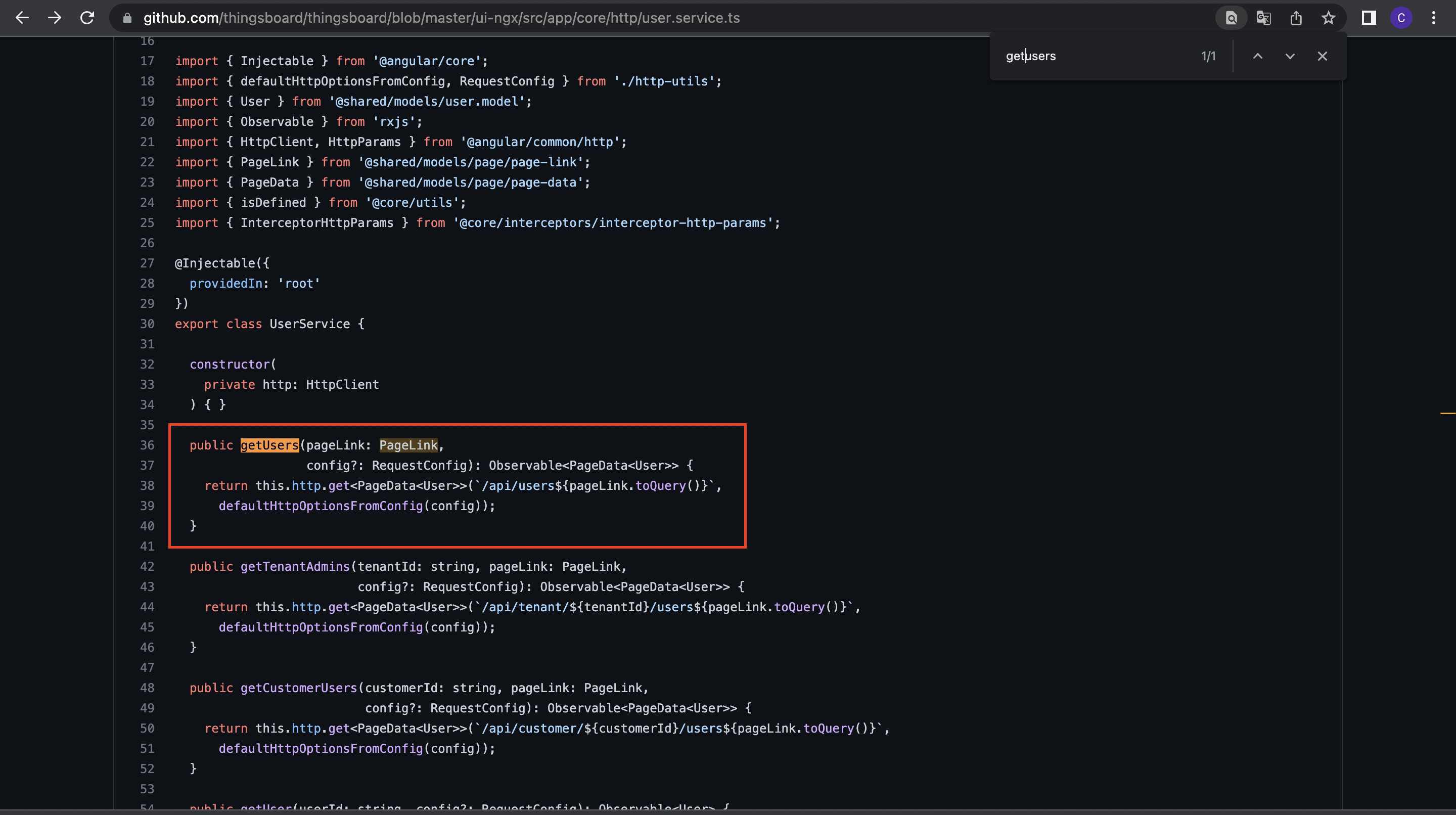Select the highlighted getUsers match in code
Viewport: 1456px width, 815px height.
click(x=269, y=445)
